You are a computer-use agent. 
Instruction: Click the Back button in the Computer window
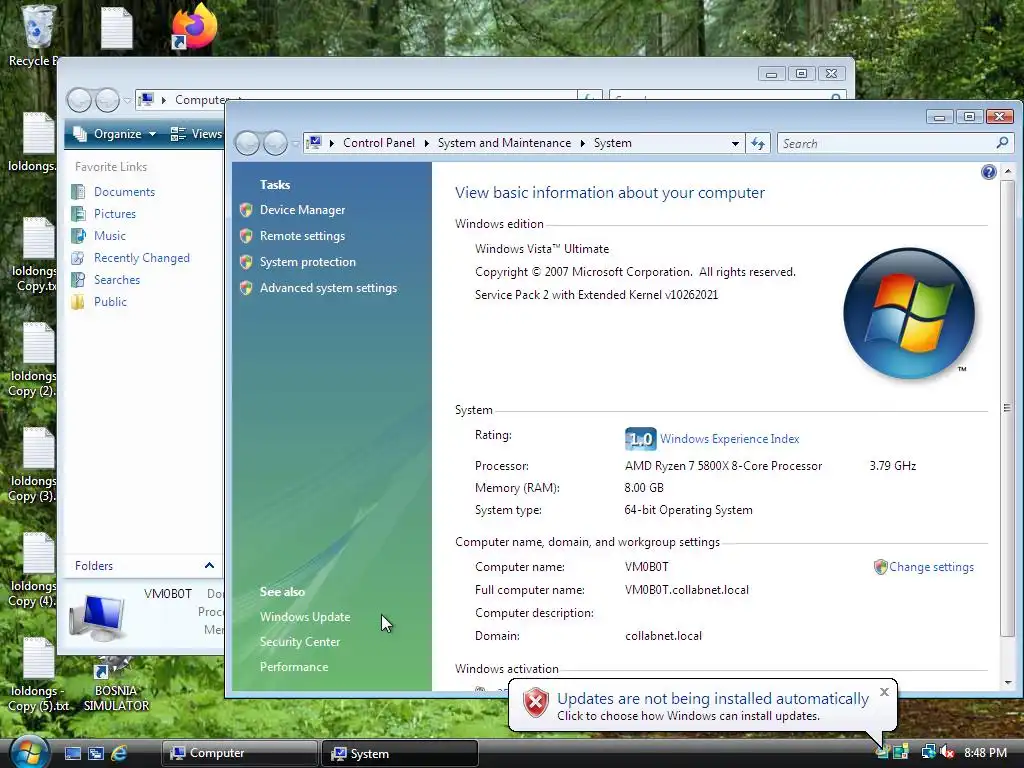click(x=80, y=100)
